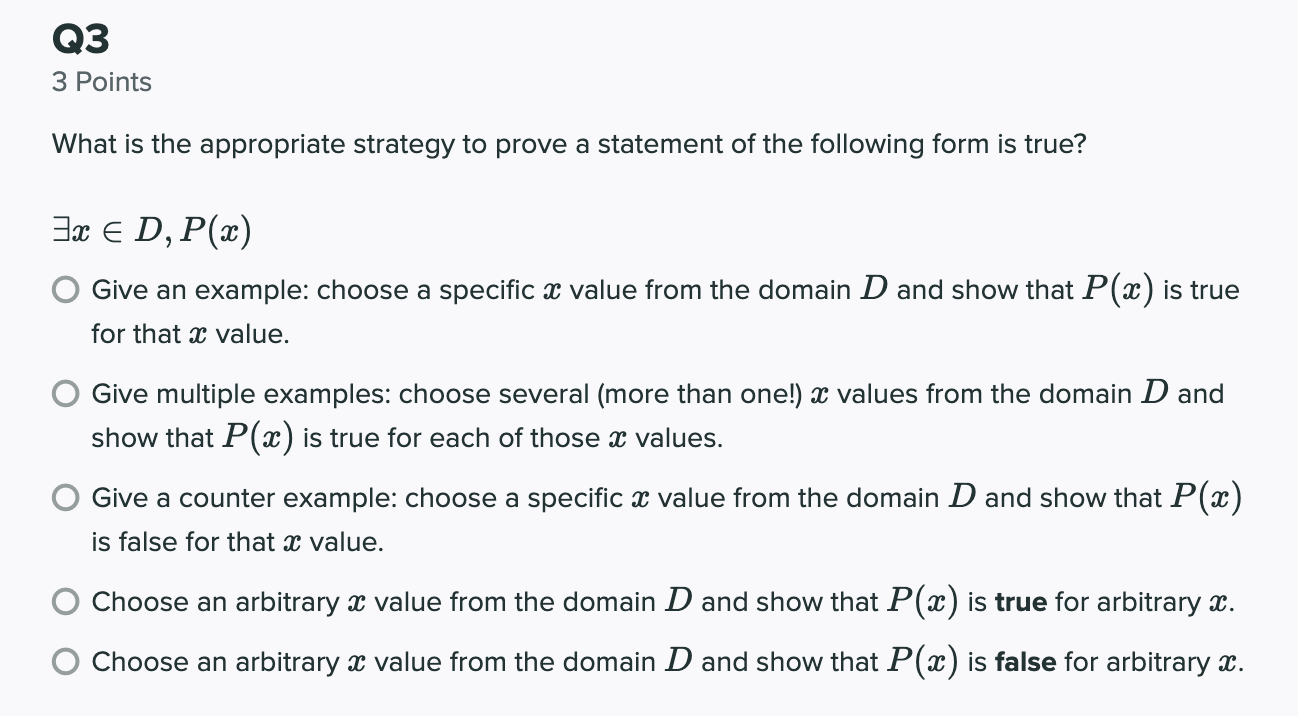The width and height of the screenshot is (1298, 716).
Task: Click the bold "true" word in fourth option
Action: [x=1021, y=603]
